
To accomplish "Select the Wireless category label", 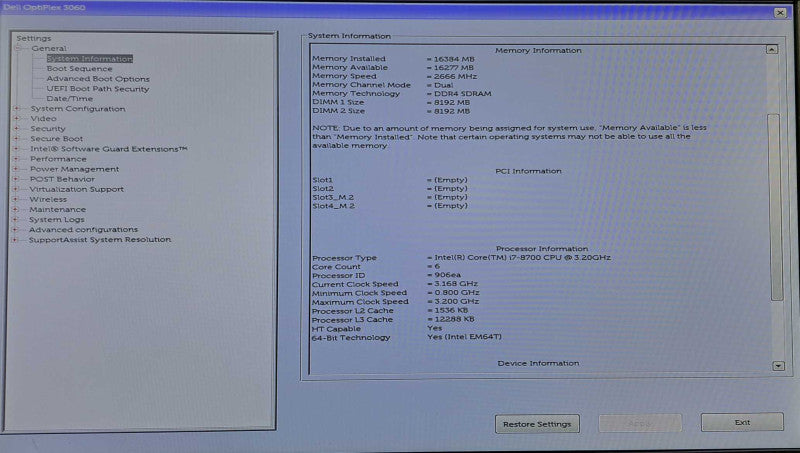I will pos(48,199).
